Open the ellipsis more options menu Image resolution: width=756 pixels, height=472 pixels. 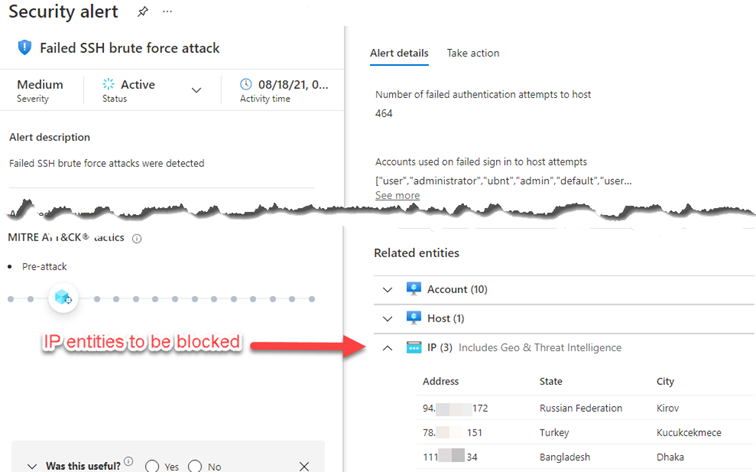(x=167, y=12)
